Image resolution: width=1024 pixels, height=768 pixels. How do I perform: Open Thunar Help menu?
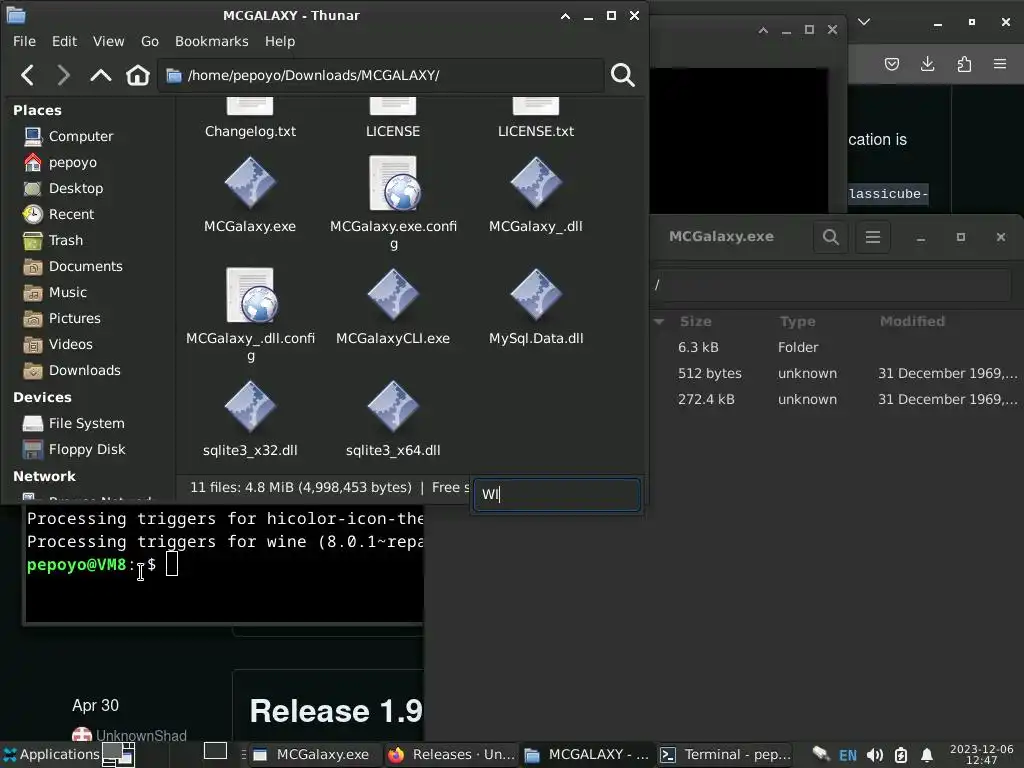(x=280, y=41)
